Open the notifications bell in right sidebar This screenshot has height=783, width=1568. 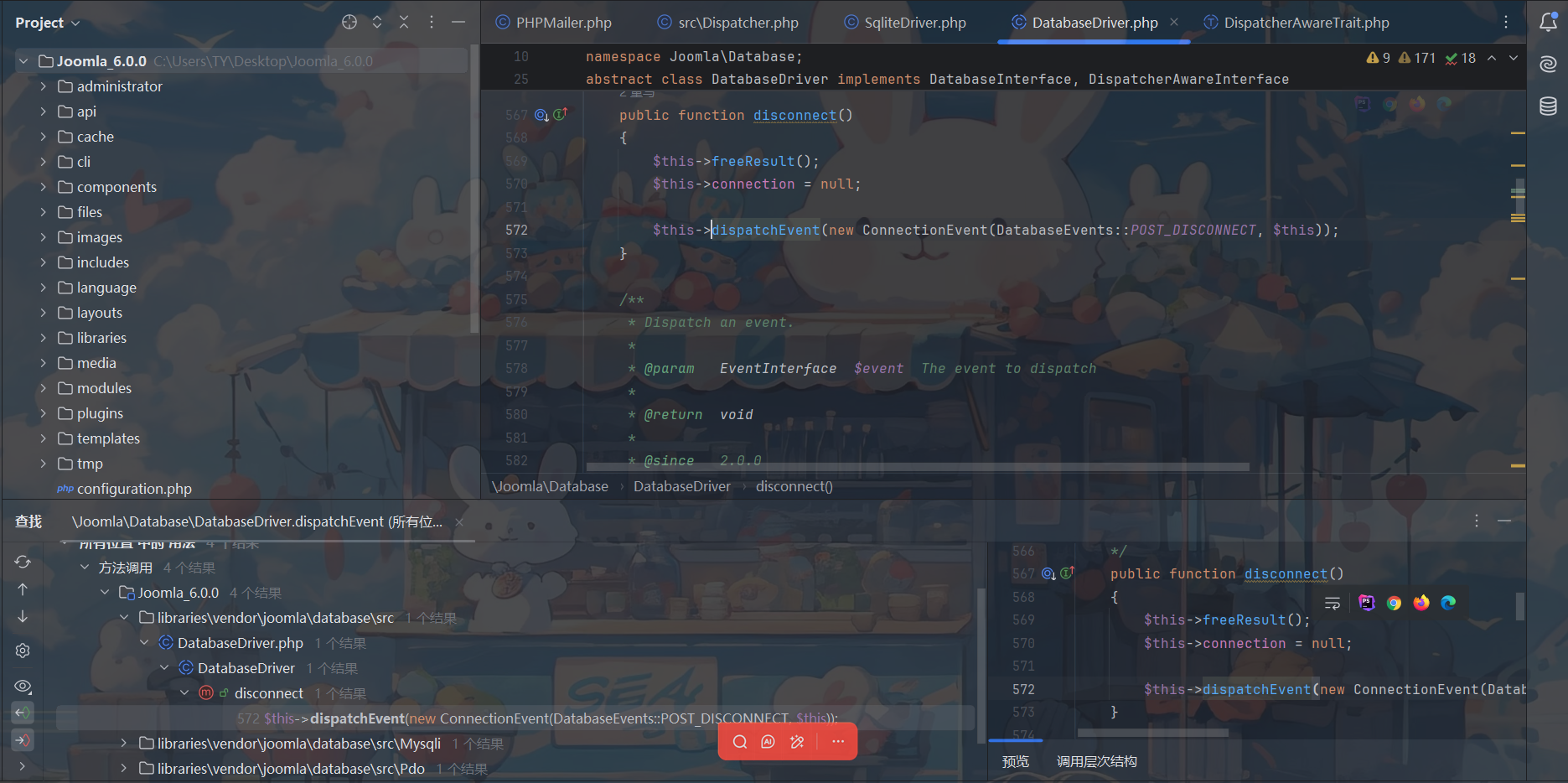1548,23
